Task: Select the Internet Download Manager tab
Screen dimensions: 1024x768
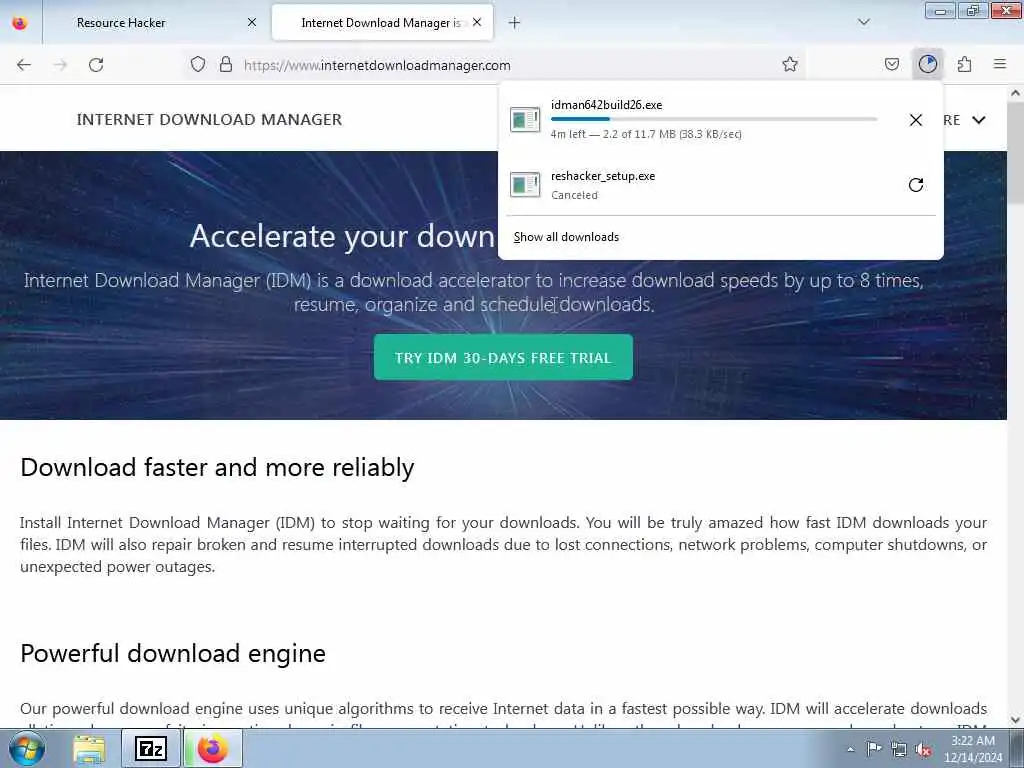Action: [x=382, y=22]
